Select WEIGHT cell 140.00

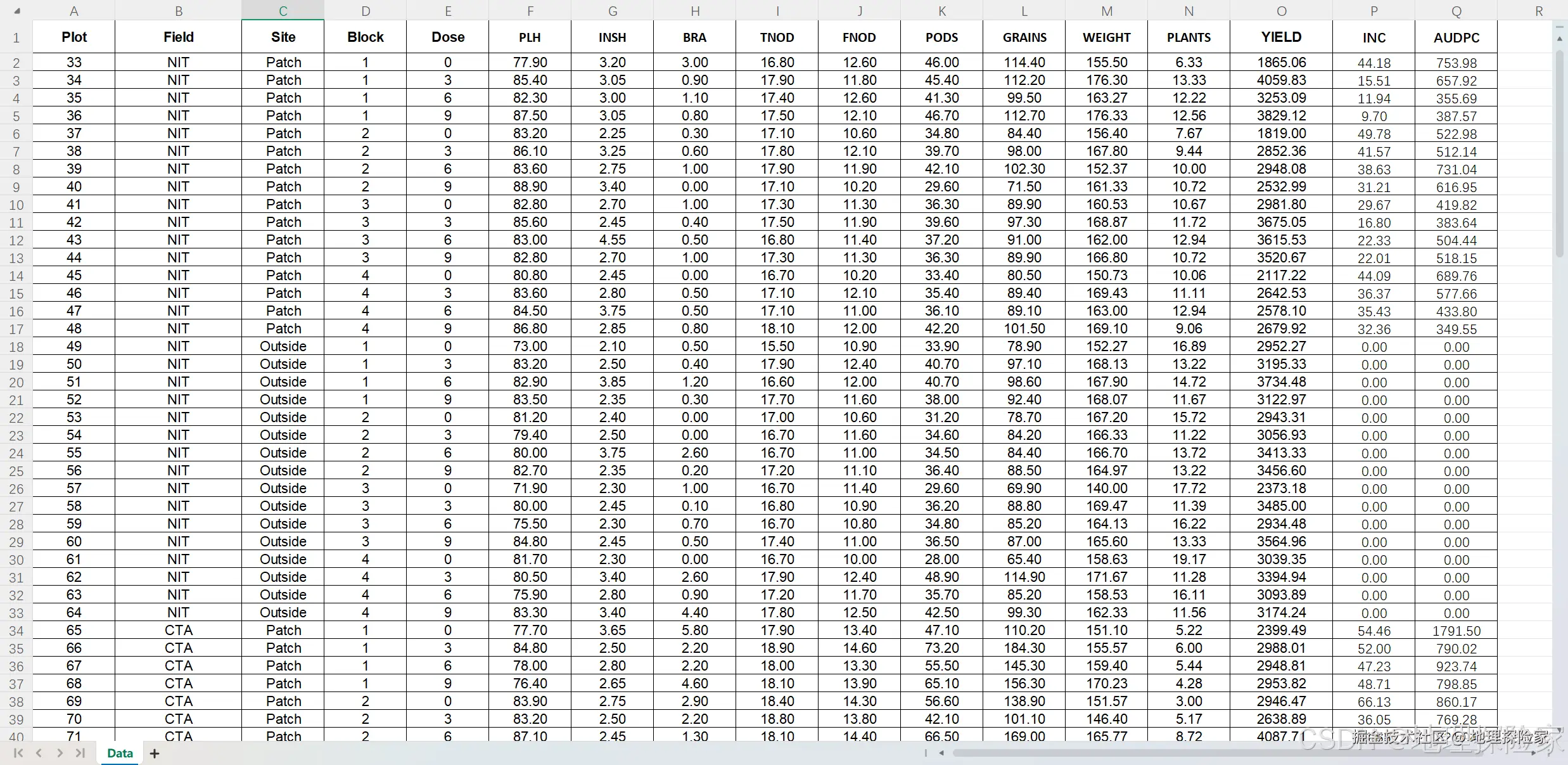click(x=1107, y=489)
